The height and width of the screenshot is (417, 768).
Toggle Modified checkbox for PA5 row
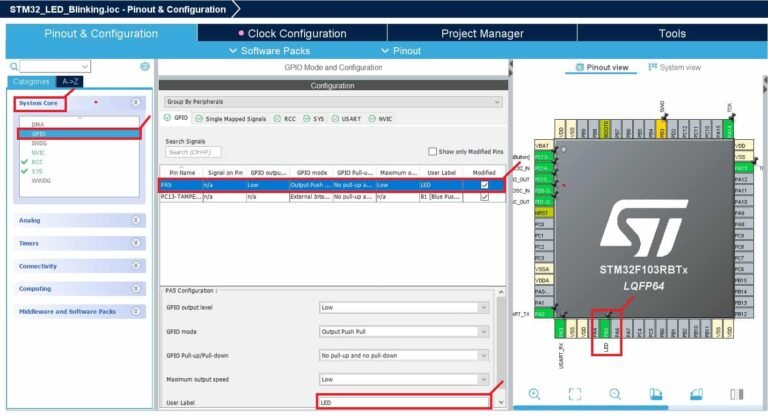484,185
